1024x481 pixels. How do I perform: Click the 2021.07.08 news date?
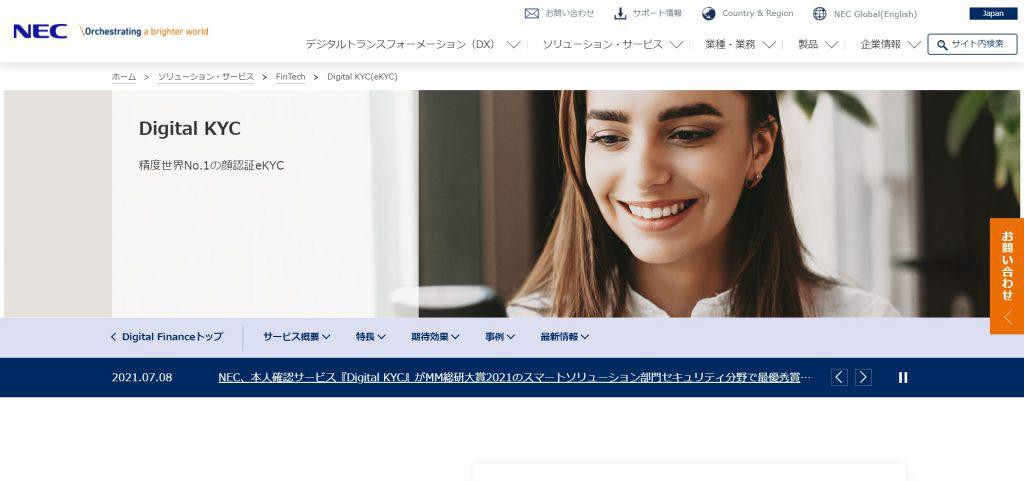coord(142,377)
